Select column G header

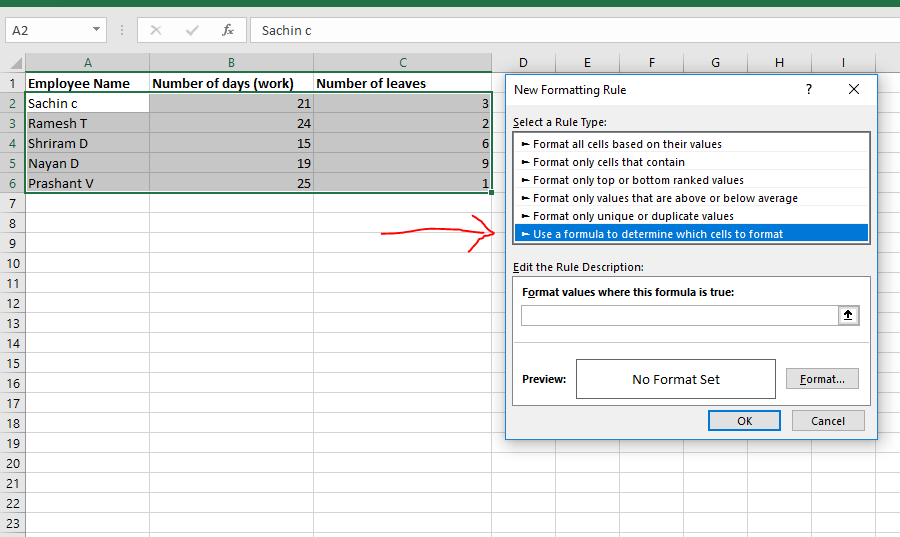click(715, 63)
